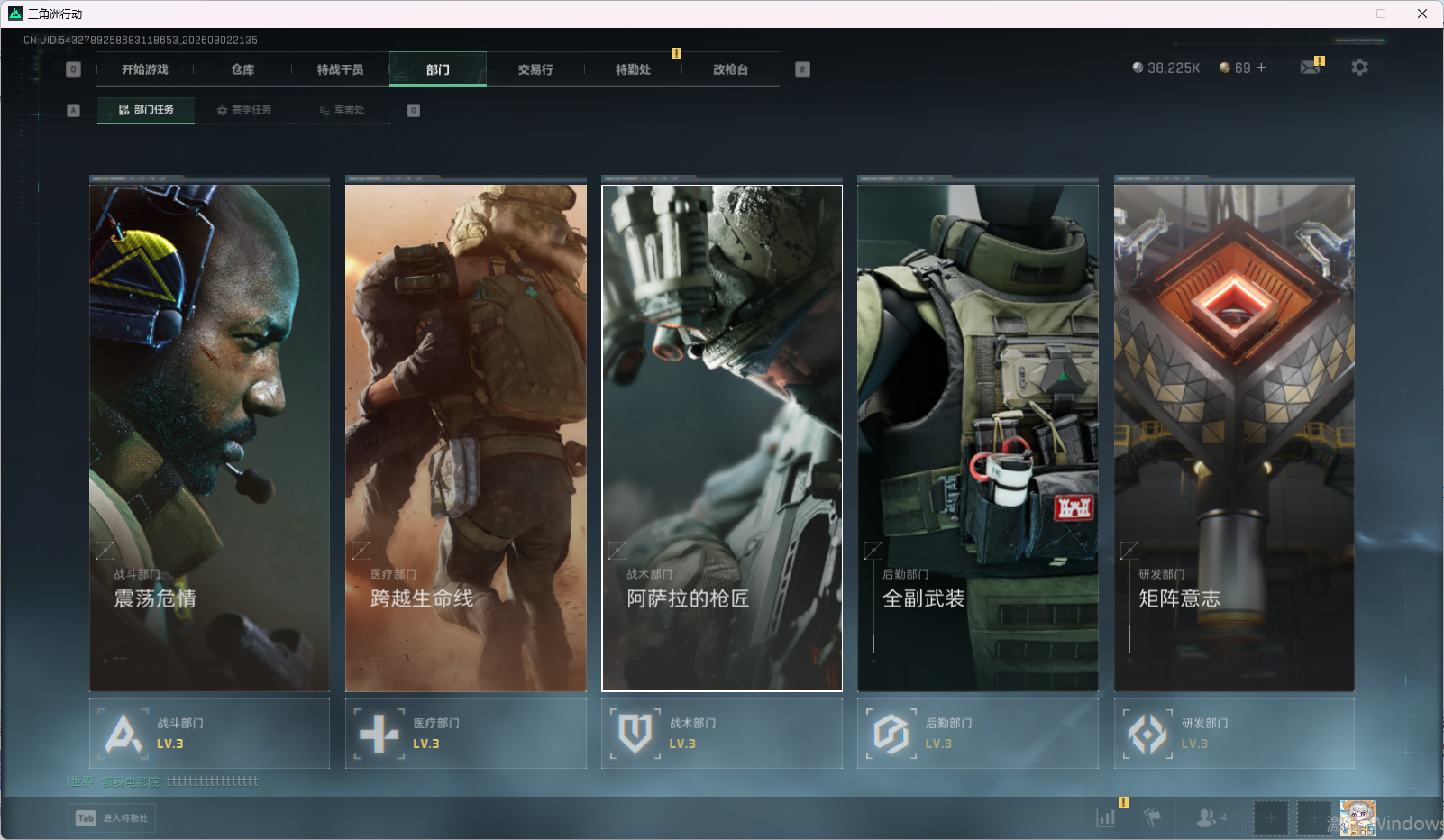This screenshot has width=1444, height=840.
Task: Click the 38,225K currency balance
Action: coord(1166,68)
